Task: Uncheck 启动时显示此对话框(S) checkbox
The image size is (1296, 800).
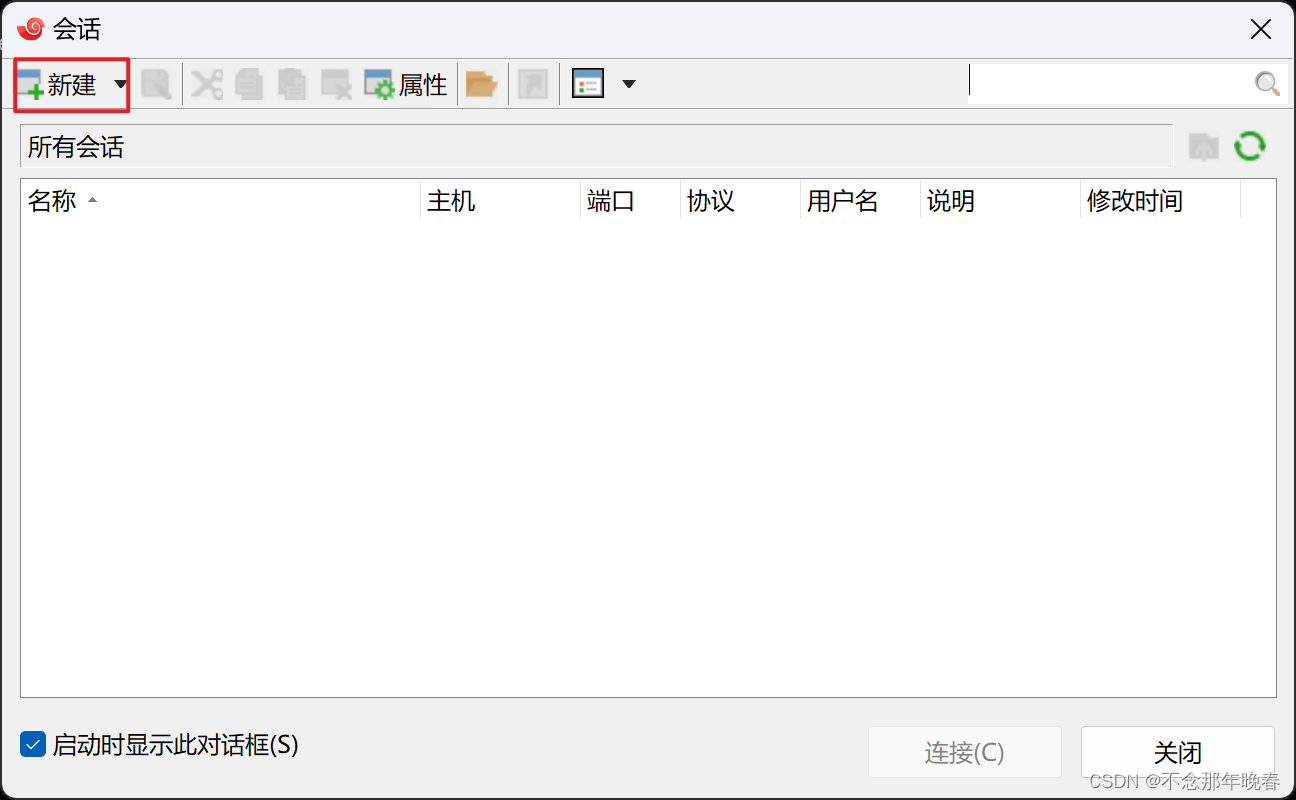Action: click(33, 745)
